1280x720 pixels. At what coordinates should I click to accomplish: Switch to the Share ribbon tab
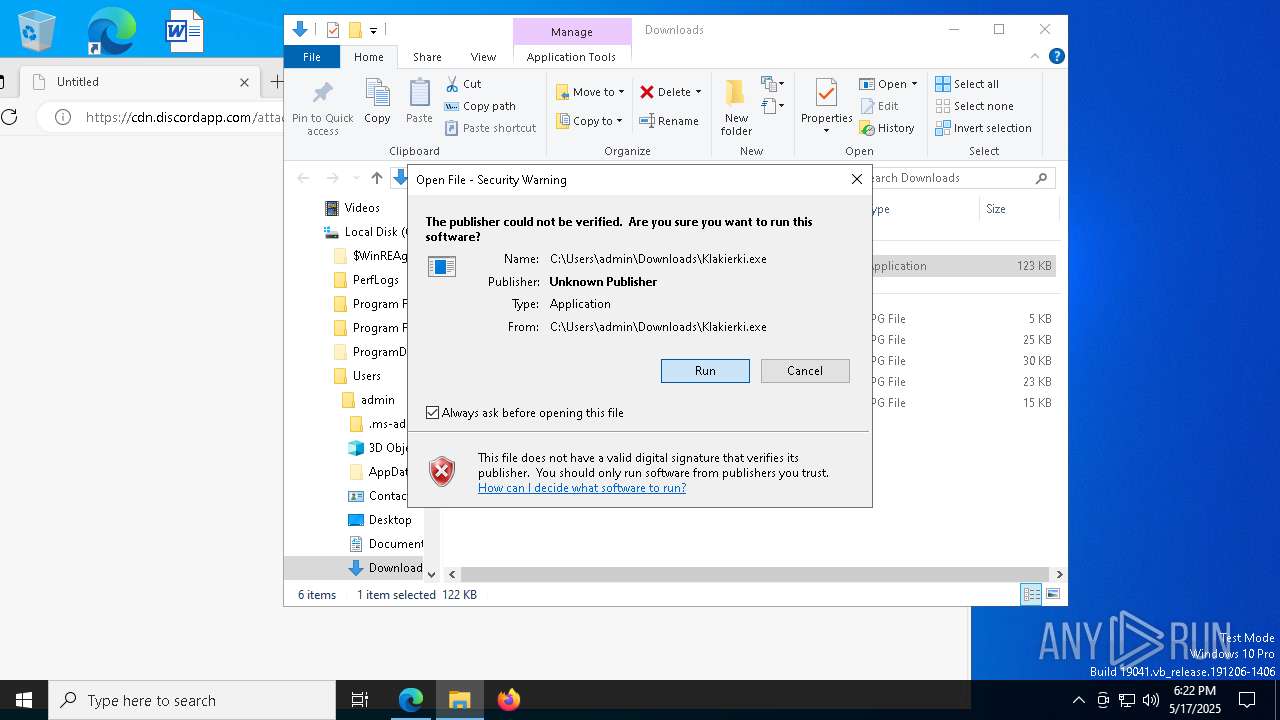tap(427, 57)
